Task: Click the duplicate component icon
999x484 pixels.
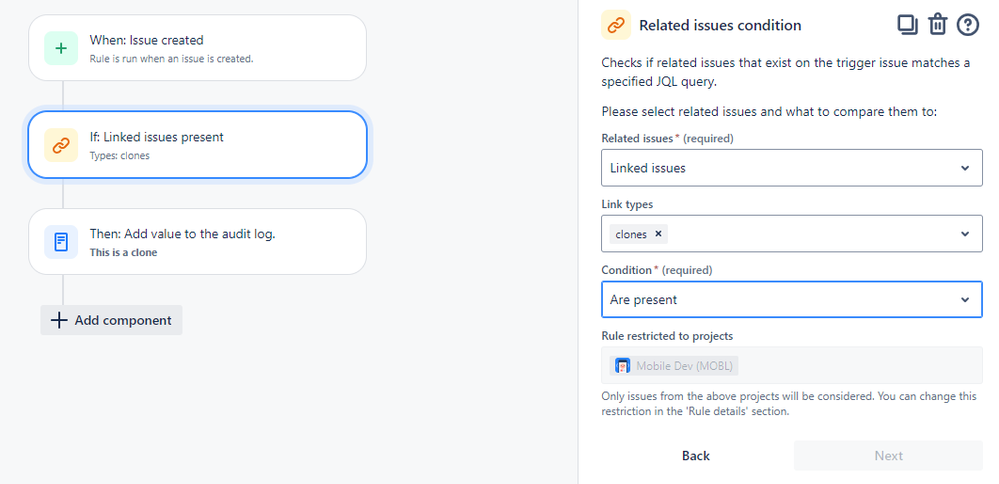Action: tap(907, 25)
